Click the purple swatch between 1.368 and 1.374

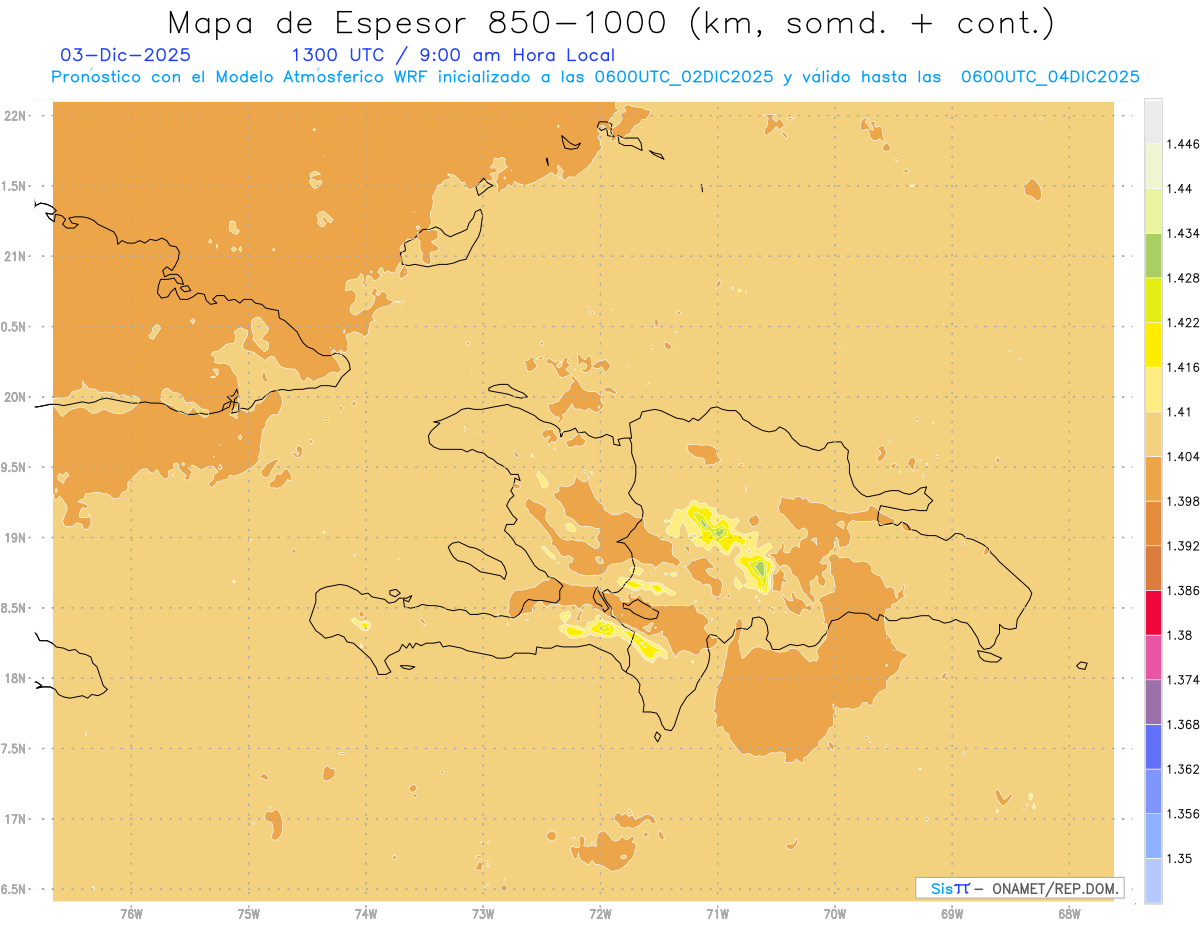pyautogui.click(x=1153, y=702)
